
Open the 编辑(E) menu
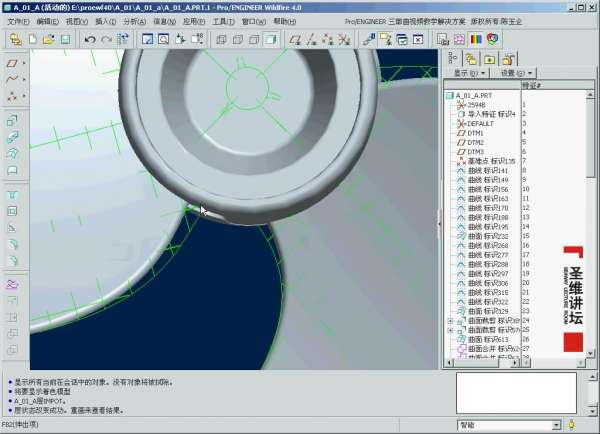[47, 22]
